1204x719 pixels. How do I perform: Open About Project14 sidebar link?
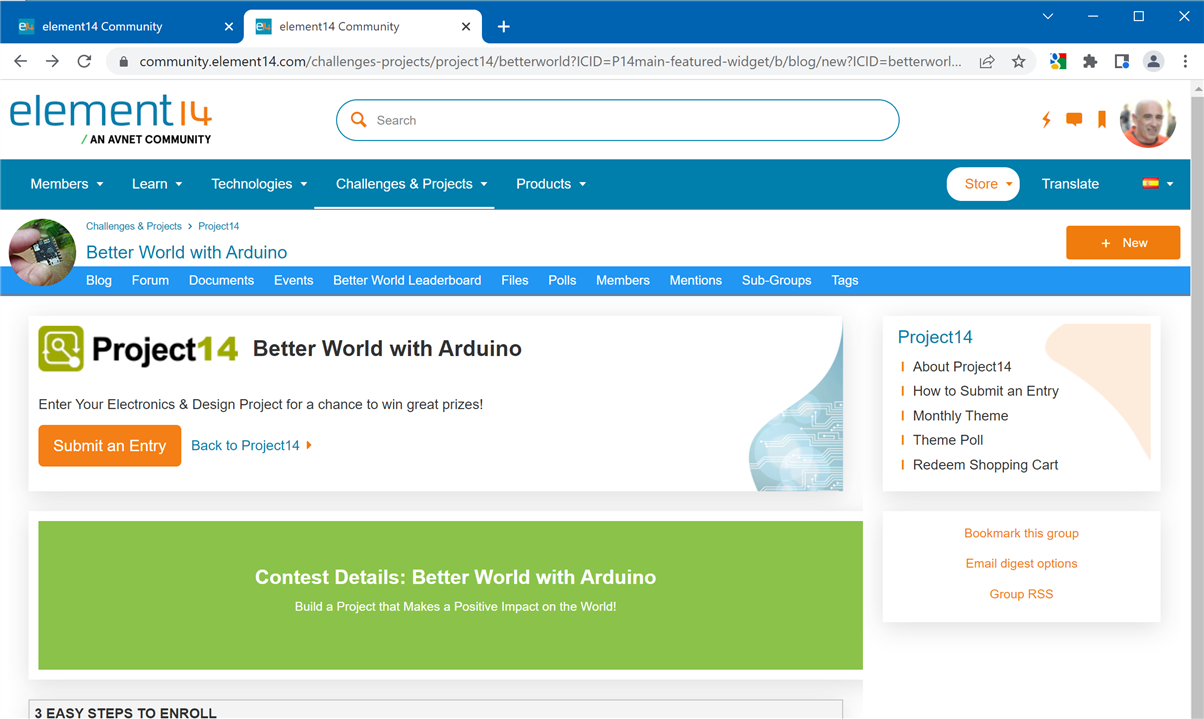pos(962,367)
